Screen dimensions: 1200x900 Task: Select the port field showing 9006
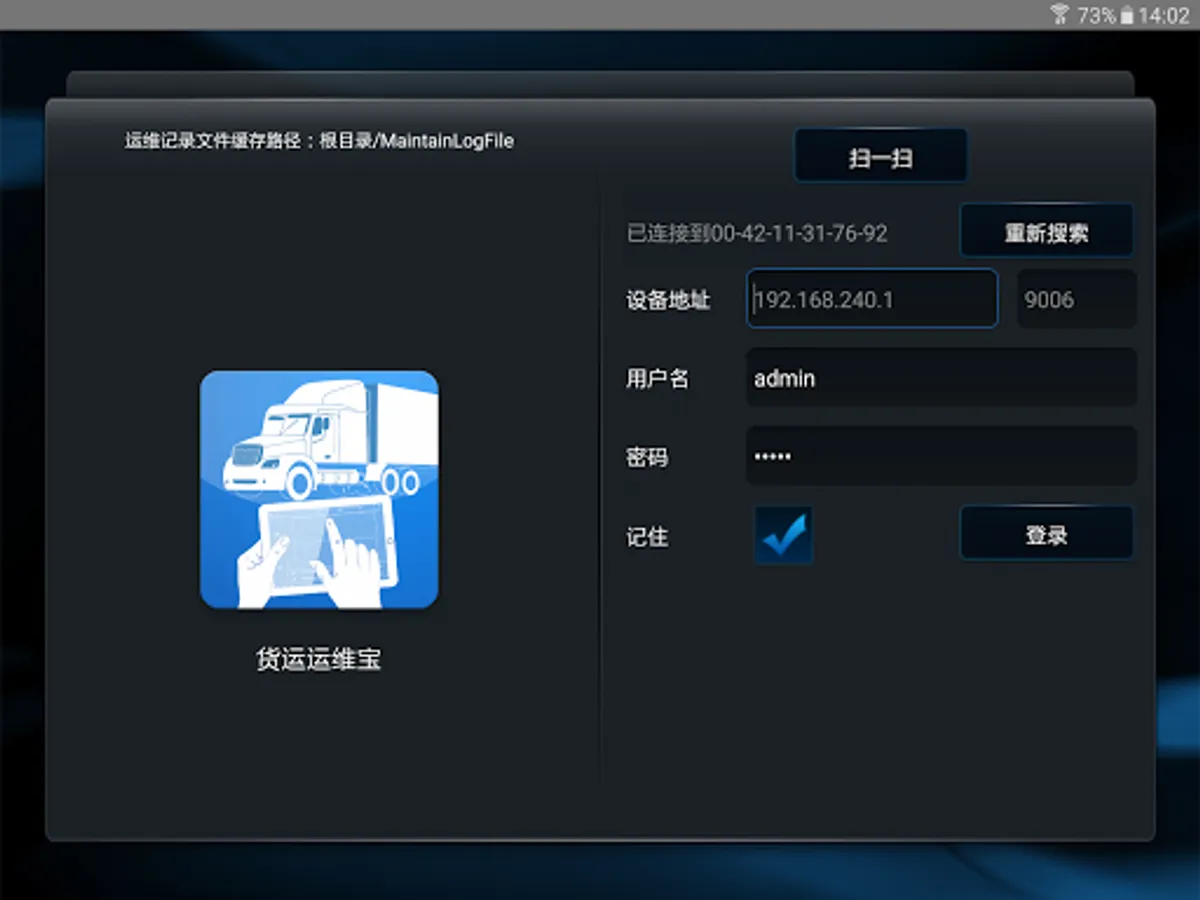[1077, 299]
